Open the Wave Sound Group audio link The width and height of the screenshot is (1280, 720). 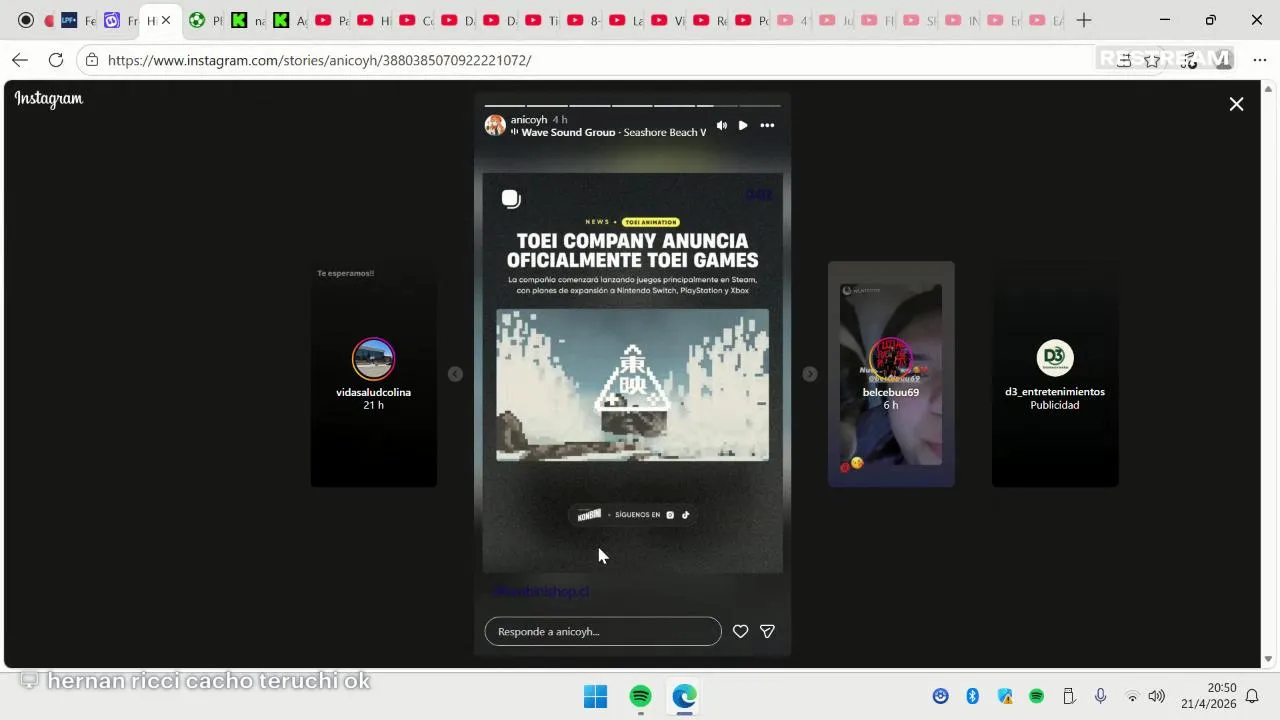(568, 132)
